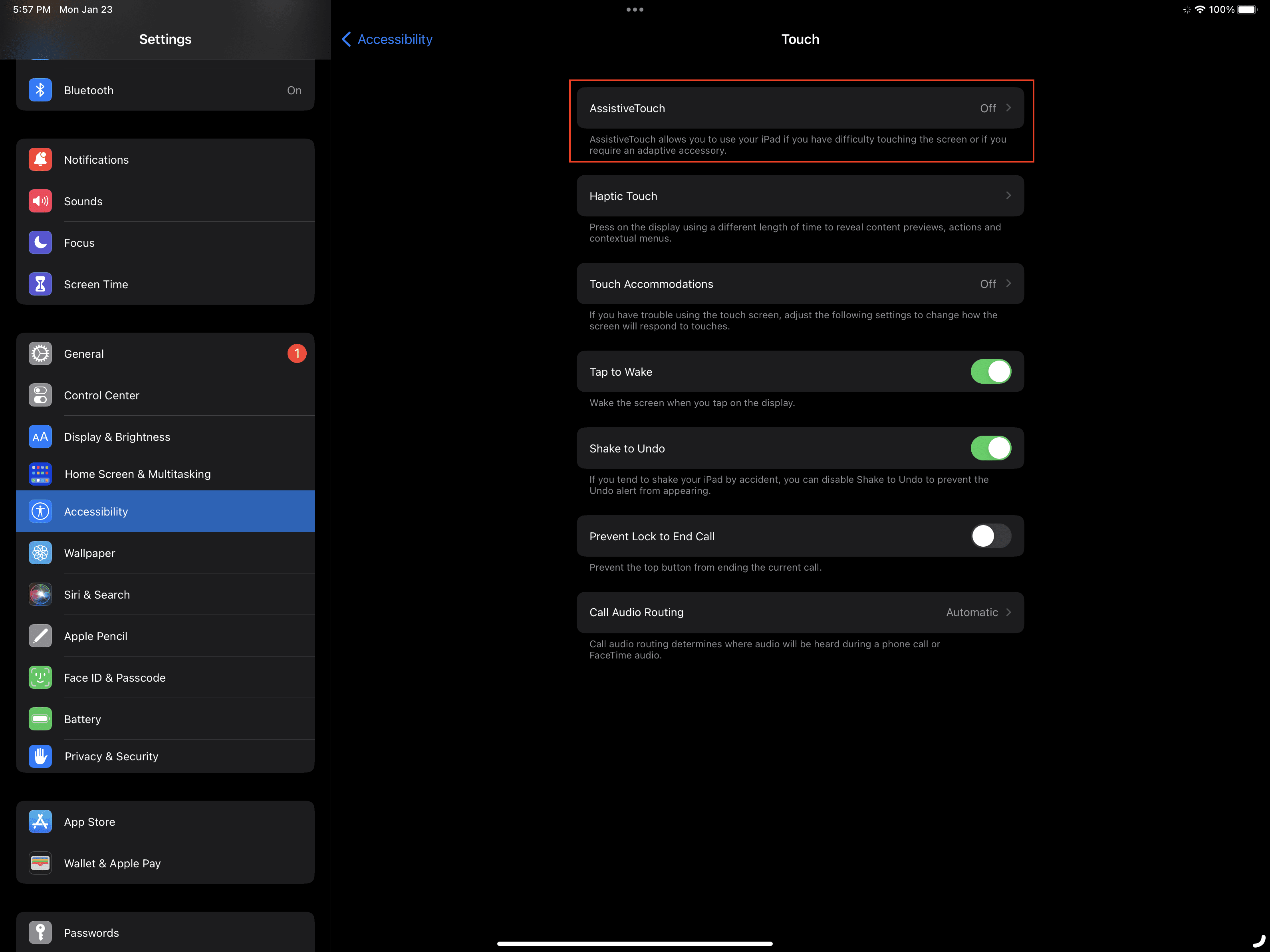The width and height of the screenshot is (1270, 952).
Task: Open Call Audio Routing Automatic option
Action: click(800, 613)
